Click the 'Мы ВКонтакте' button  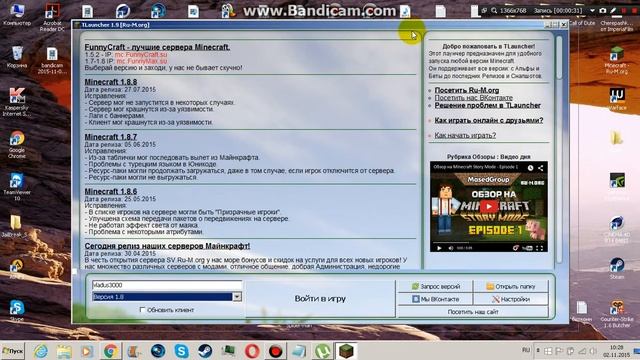coord(436,299)
